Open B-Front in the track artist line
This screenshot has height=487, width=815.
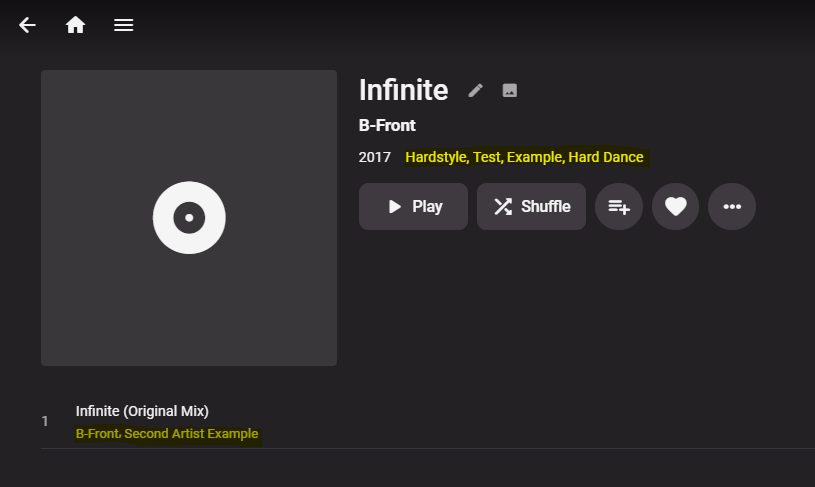coord(97,434)
